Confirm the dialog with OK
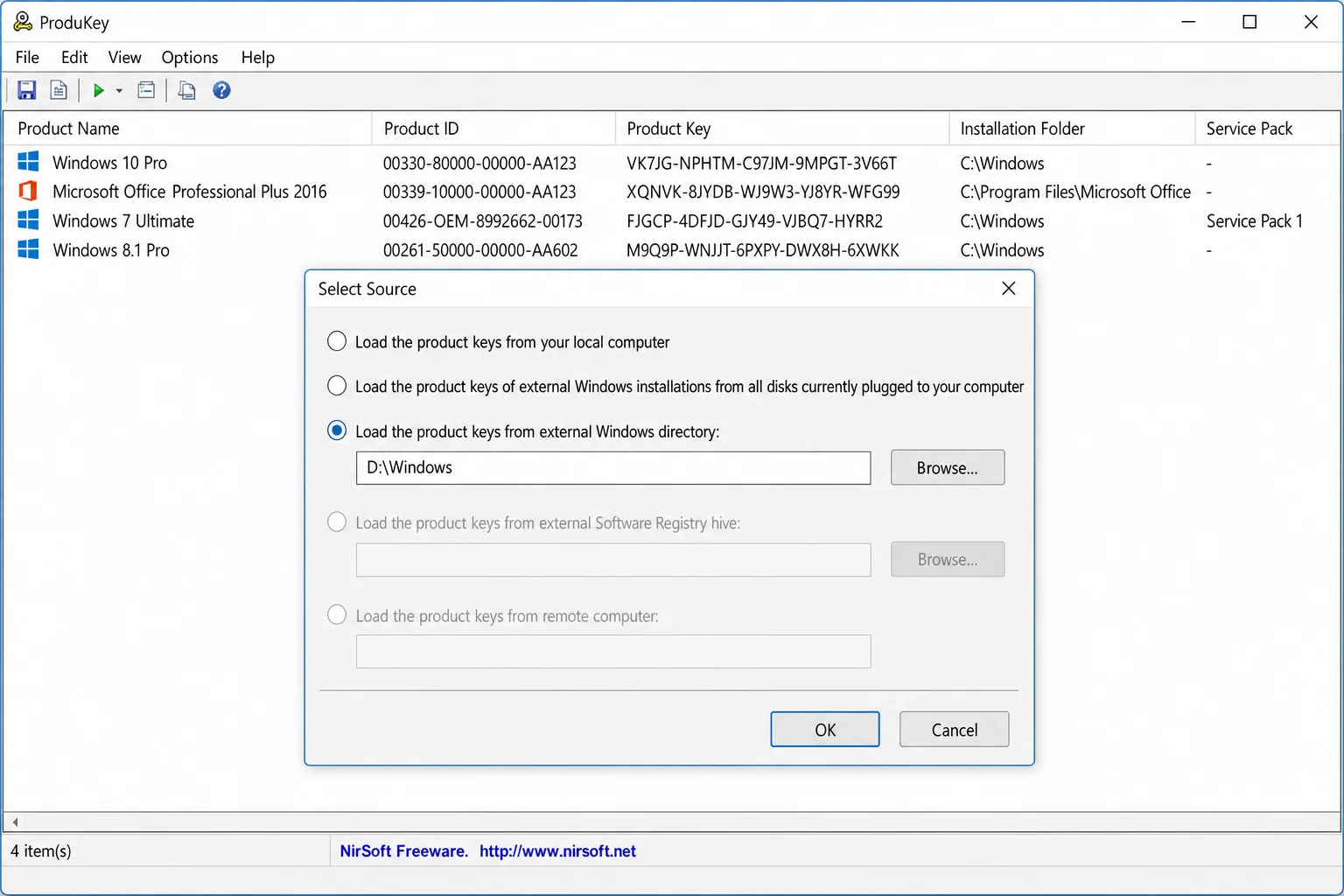Image resolution: width=1344 pixels, height=896 pixels. coord(825,729)
